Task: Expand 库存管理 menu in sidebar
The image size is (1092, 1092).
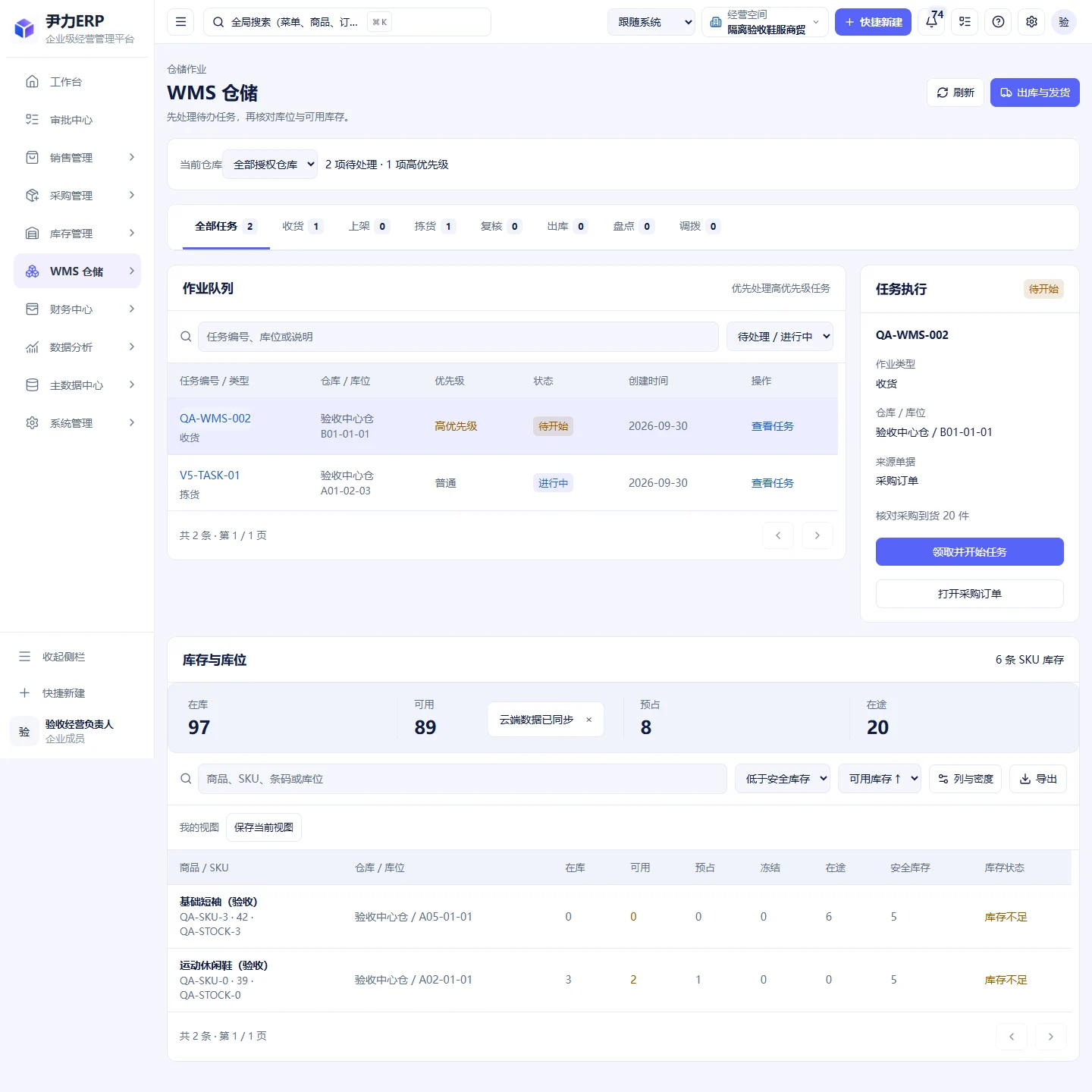Action: 77,234
